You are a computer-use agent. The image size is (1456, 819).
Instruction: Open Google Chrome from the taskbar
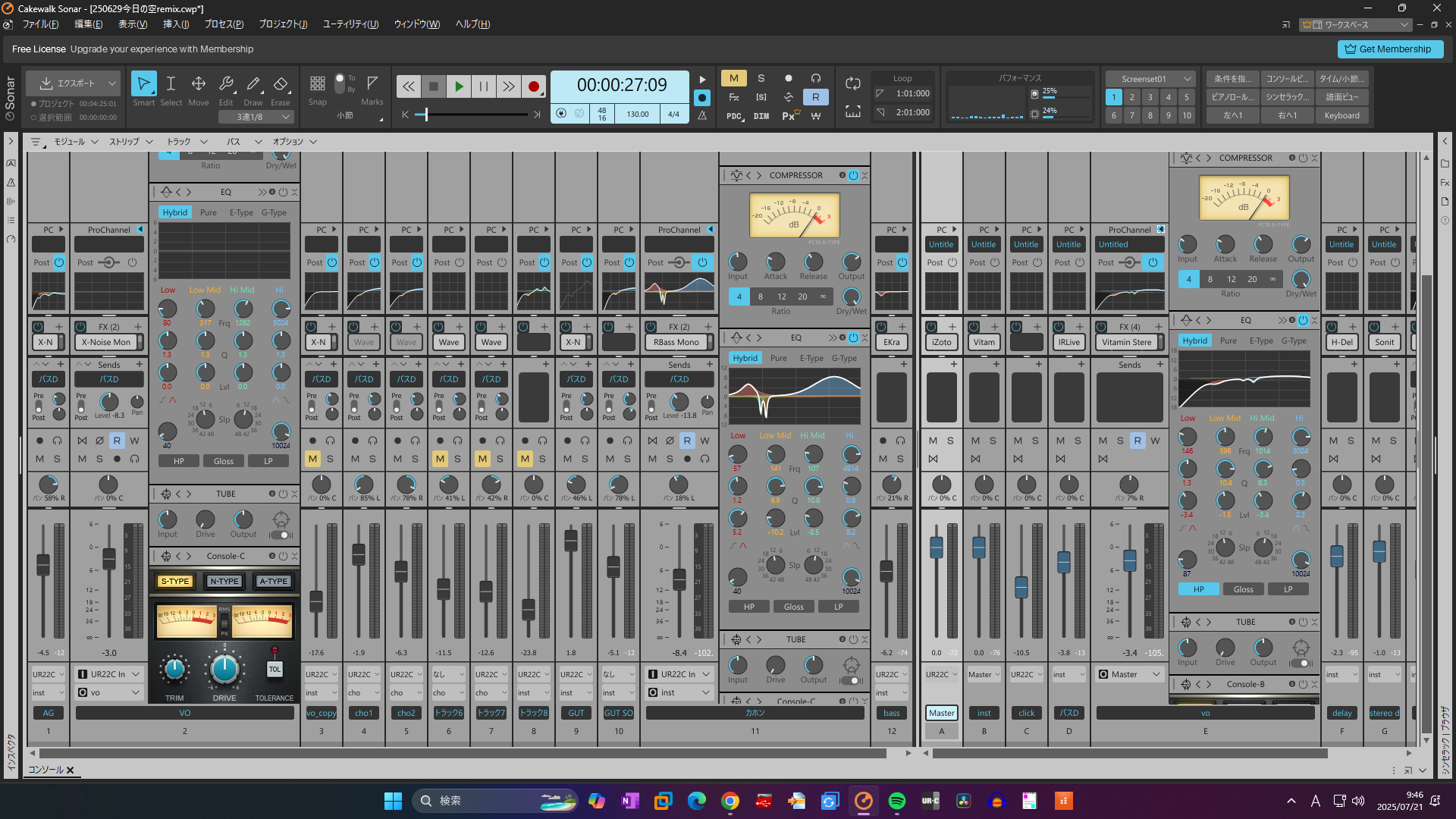[730, 801]
